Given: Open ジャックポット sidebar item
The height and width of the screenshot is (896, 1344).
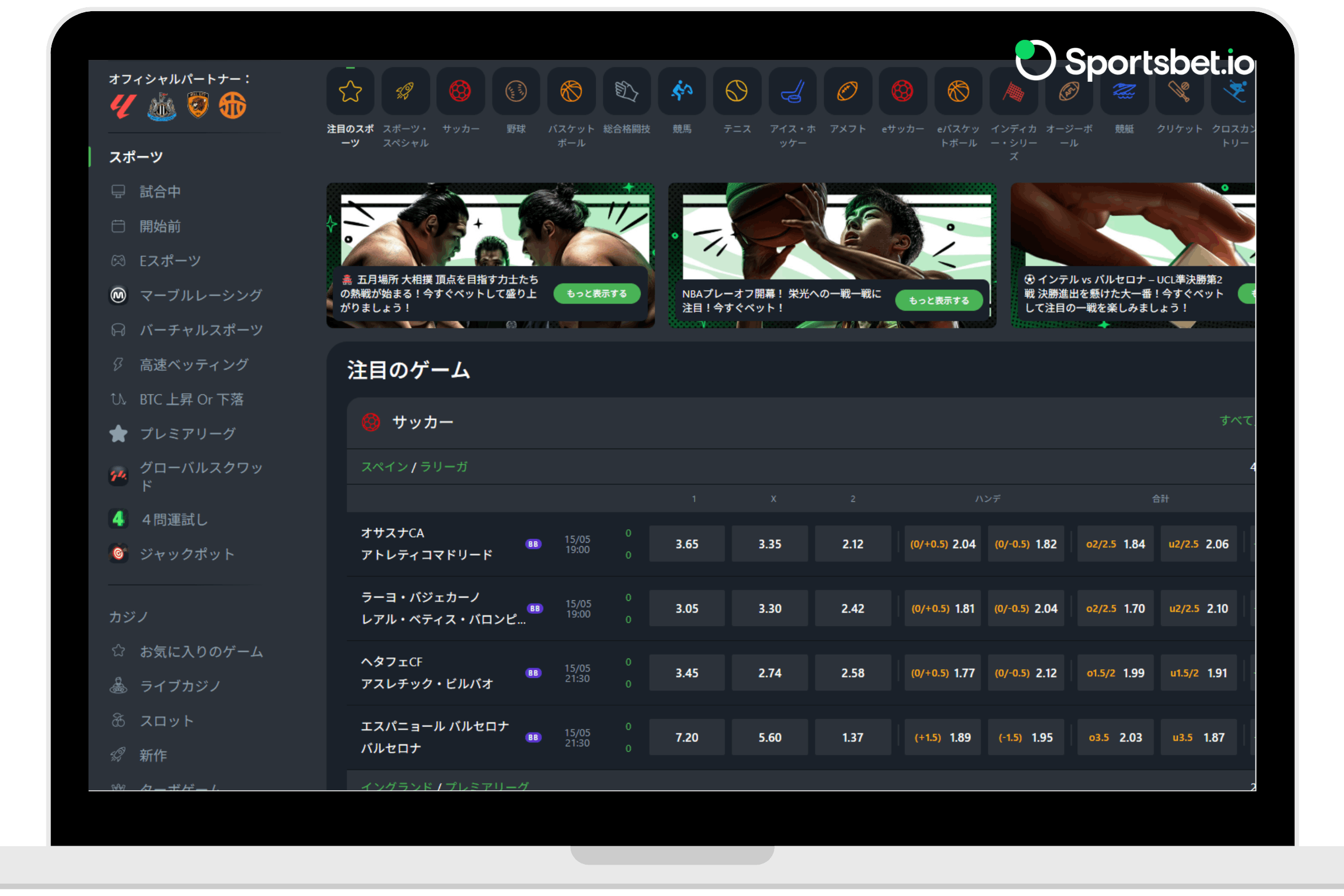Looking at the screenshot, I should click(172, 554).
